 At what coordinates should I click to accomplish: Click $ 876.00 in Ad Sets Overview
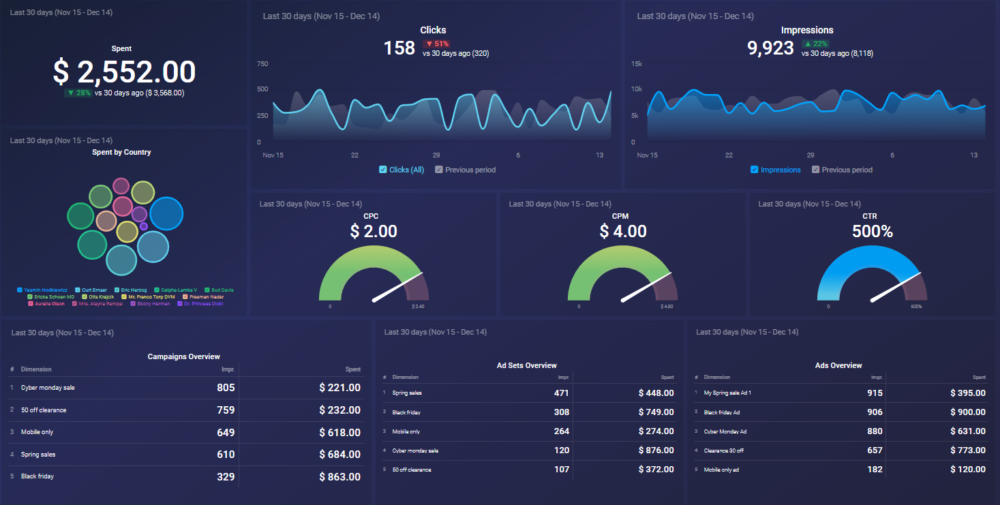[656, 450]
